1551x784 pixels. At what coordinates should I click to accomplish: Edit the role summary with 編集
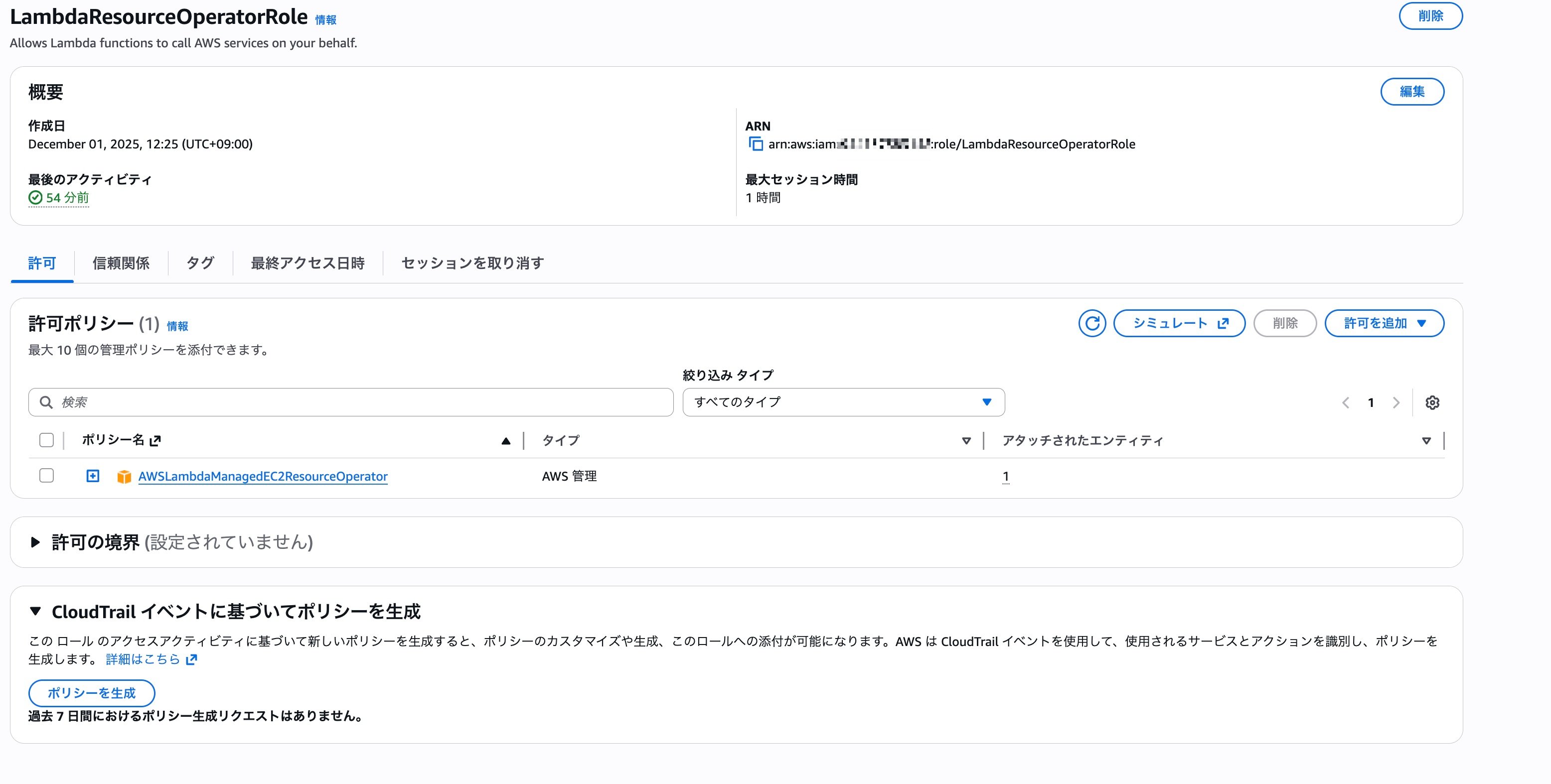pyautogui.click(x=1412, y=92)
